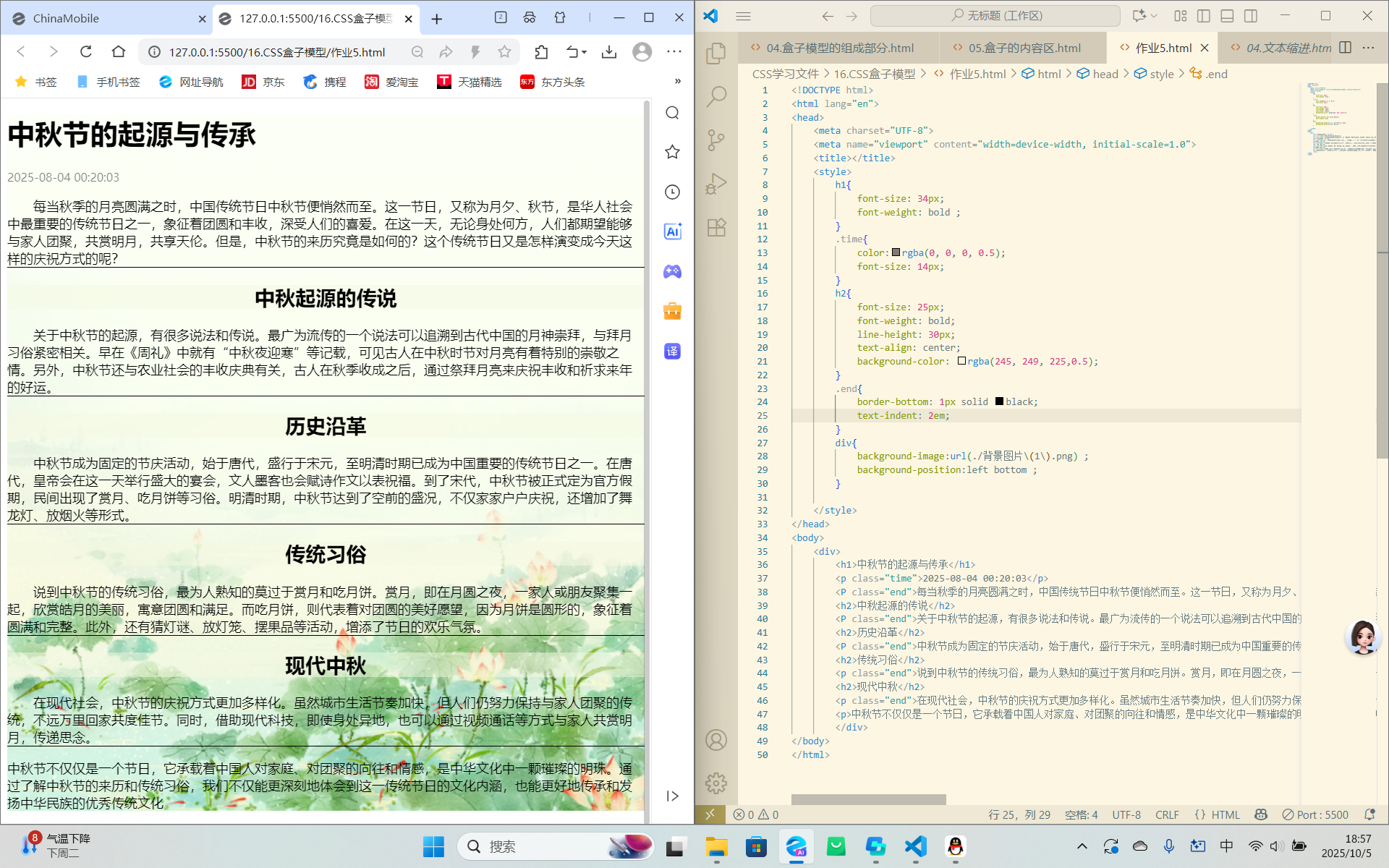This screenshot has height=868, width=1389.
Task: Open the editor tabs more actions menu
Action: 1368,48
